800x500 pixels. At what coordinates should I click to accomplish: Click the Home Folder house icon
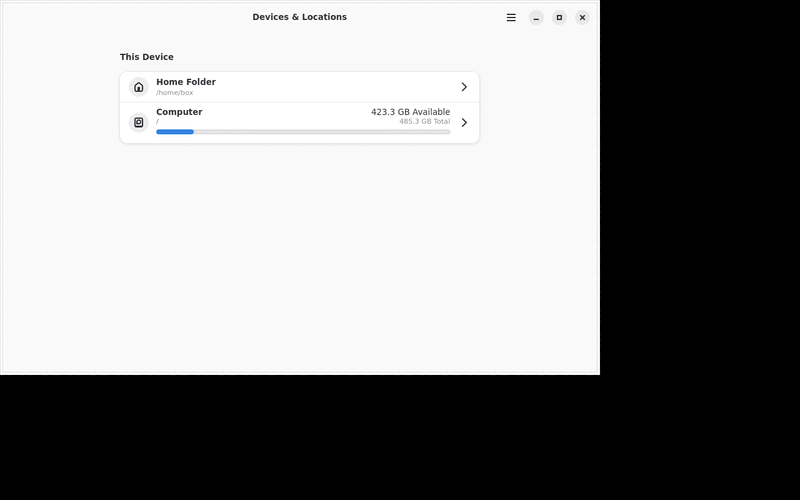coord(138,87)
